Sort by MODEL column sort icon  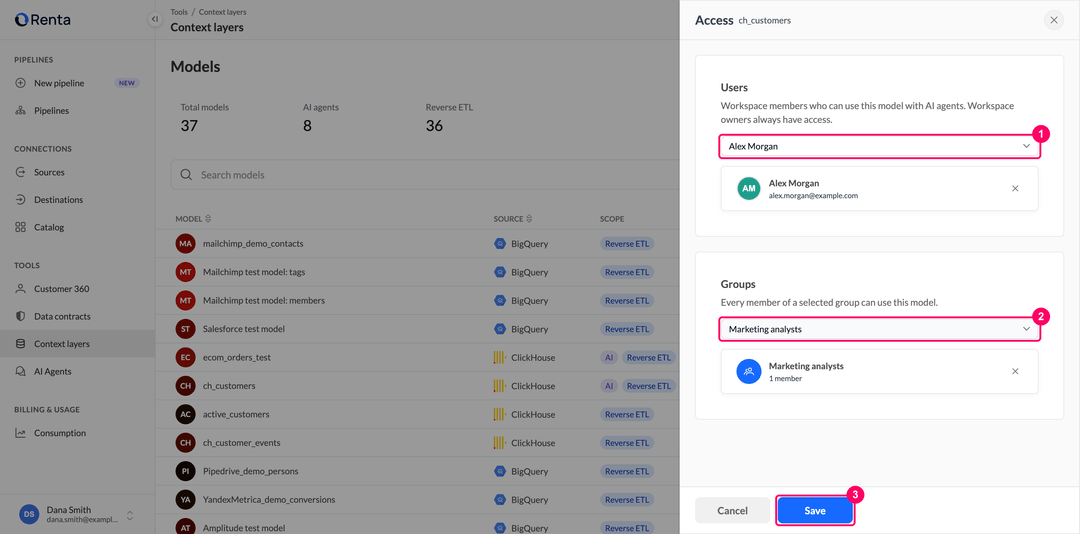coord(208,219)
